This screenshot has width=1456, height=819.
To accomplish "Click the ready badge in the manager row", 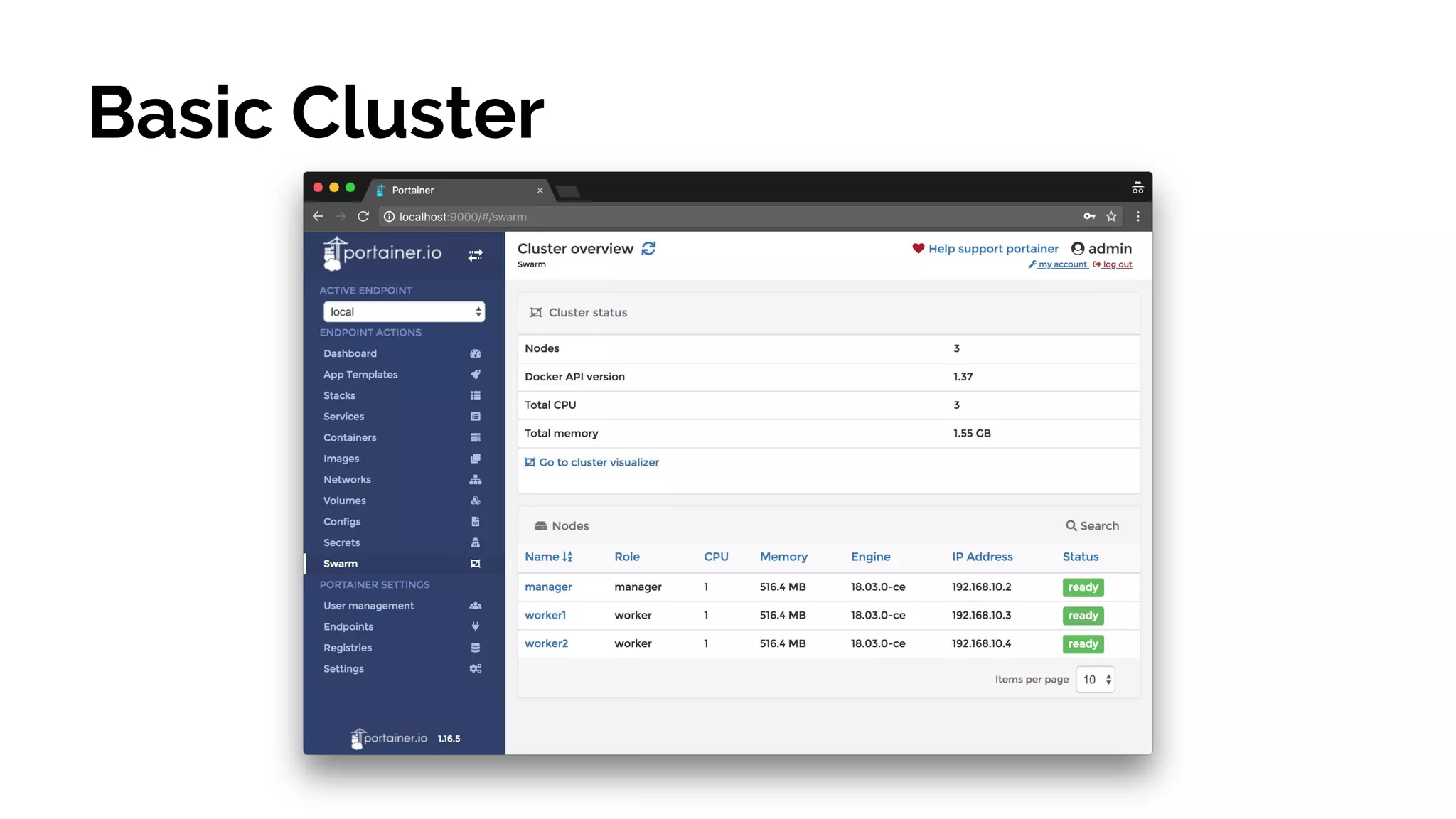I will (1083, 587).
